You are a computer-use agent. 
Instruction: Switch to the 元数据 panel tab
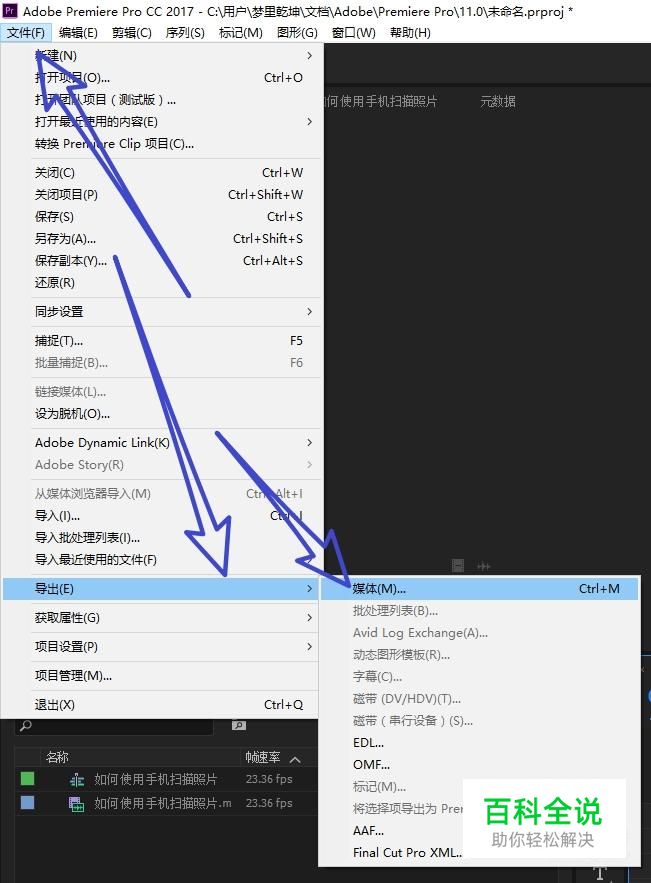click(x=498, y=101)
